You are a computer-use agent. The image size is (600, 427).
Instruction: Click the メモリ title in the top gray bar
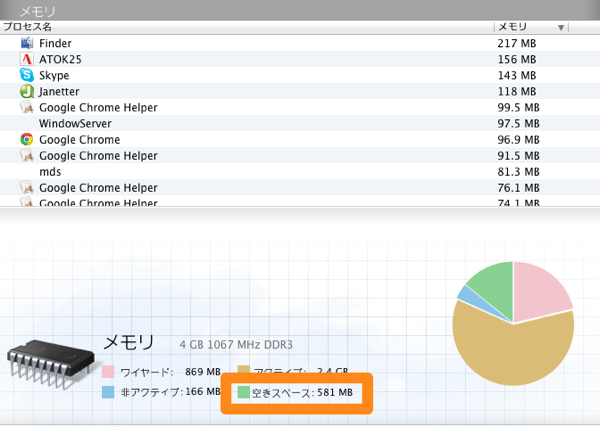tap(37, 11)
